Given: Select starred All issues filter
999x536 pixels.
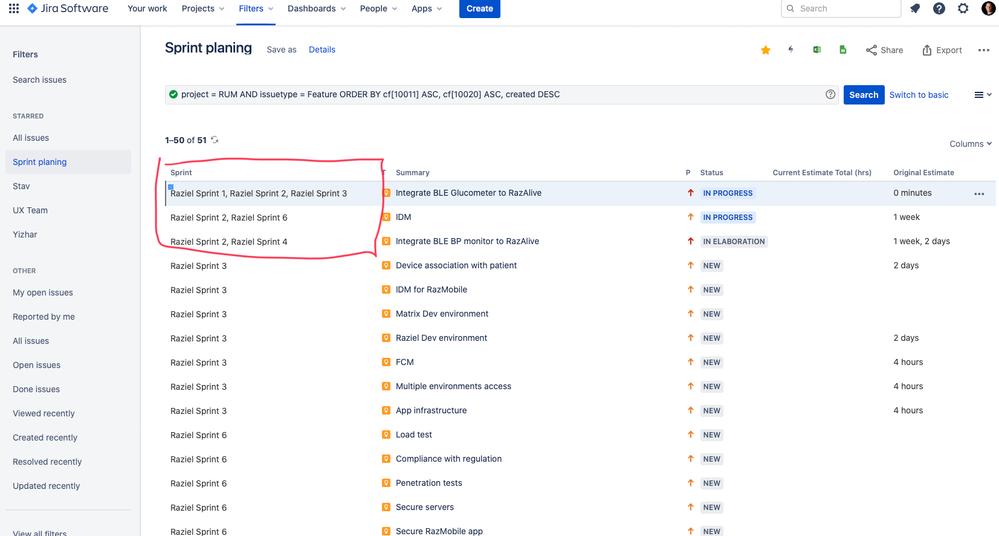Looking at the screenshot, I should [x=31, y=138].
